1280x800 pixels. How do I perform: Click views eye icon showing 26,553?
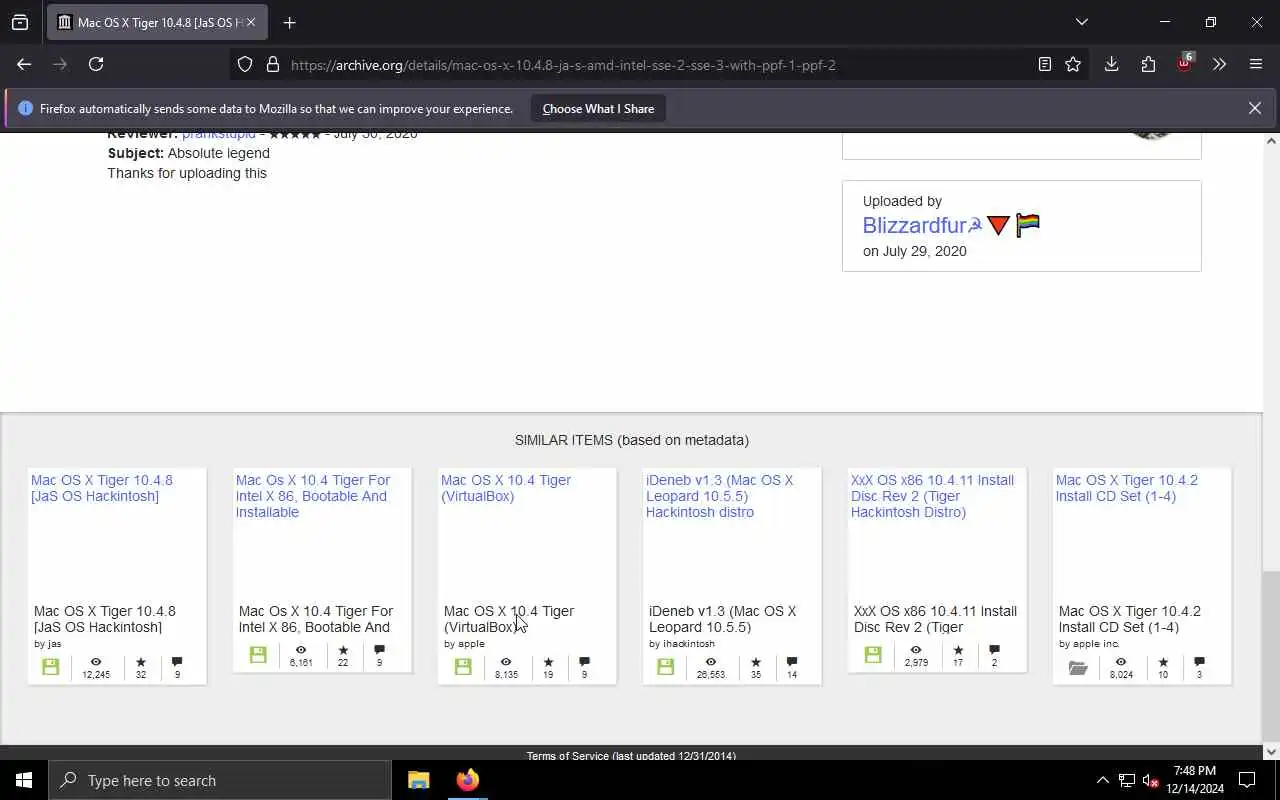coord(711,662)
